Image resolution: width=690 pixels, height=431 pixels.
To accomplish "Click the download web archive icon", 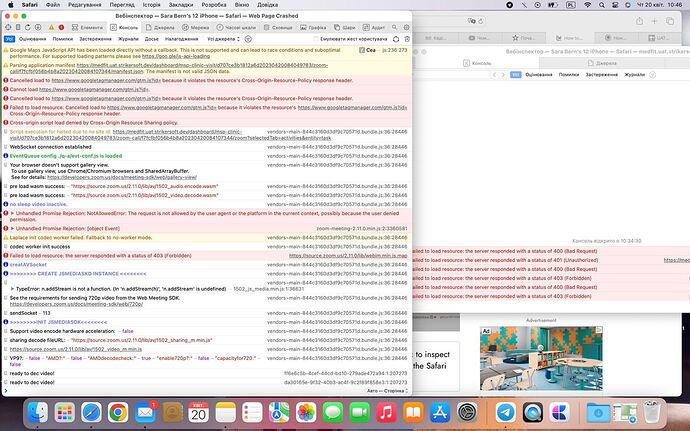I will (38, 27).
